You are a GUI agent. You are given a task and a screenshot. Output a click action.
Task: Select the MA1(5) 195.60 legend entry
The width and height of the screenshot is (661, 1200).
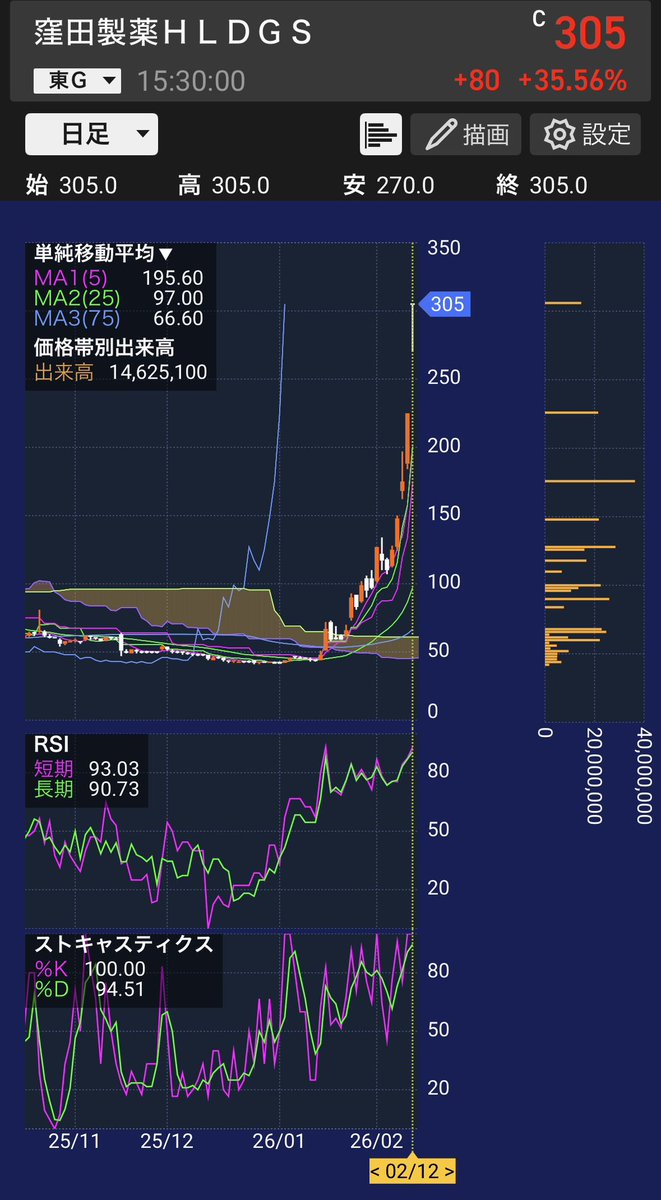(119, 278)
